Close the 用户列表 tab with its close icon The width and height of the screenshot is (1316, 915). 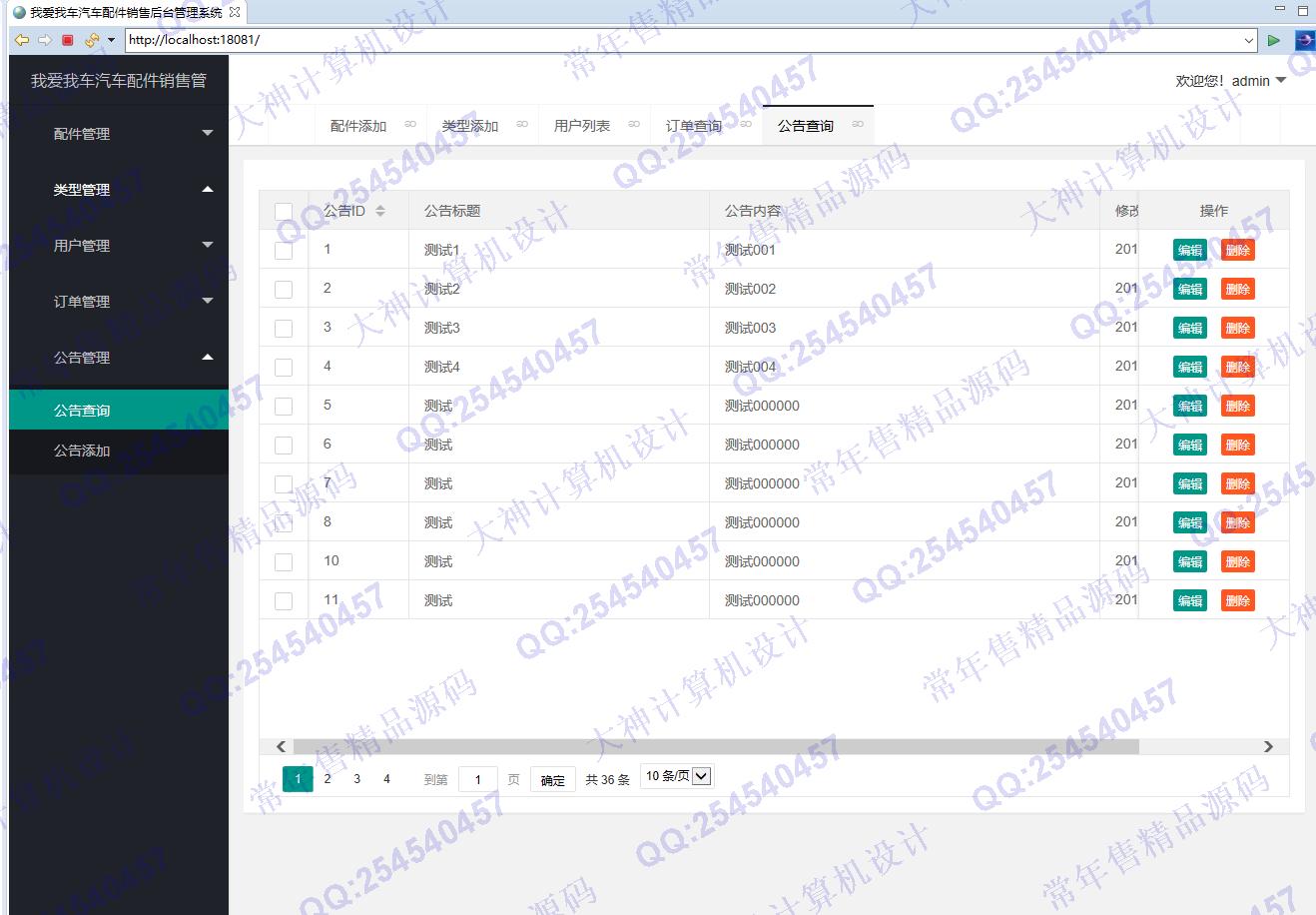(x=634, y=125)
